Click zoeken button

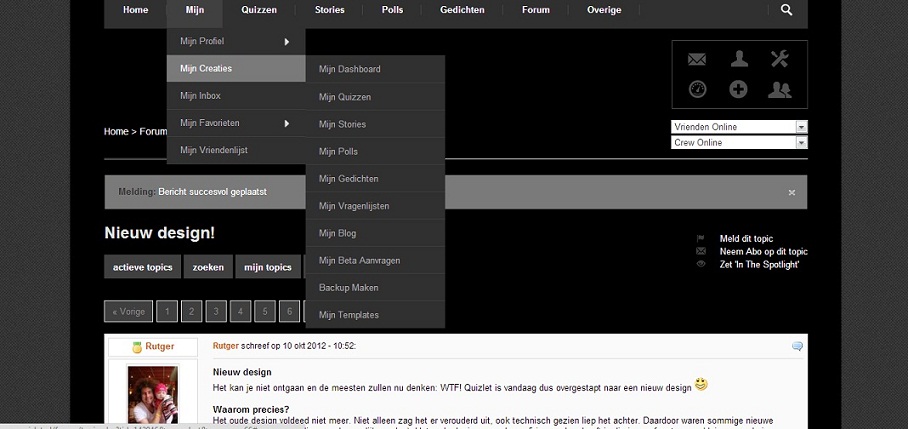pyautogui.click(x=208, y=267)
